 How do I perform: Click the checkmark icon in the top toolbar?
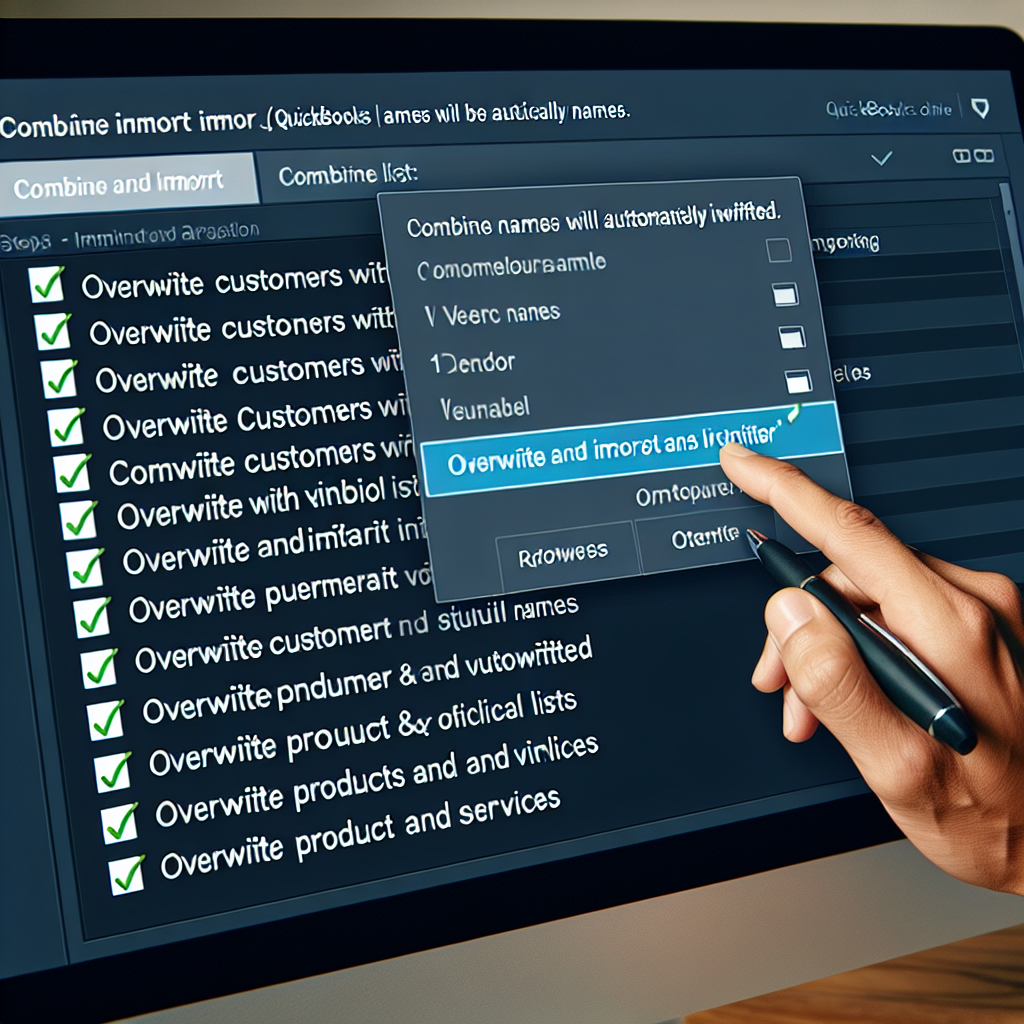[881, 158]
